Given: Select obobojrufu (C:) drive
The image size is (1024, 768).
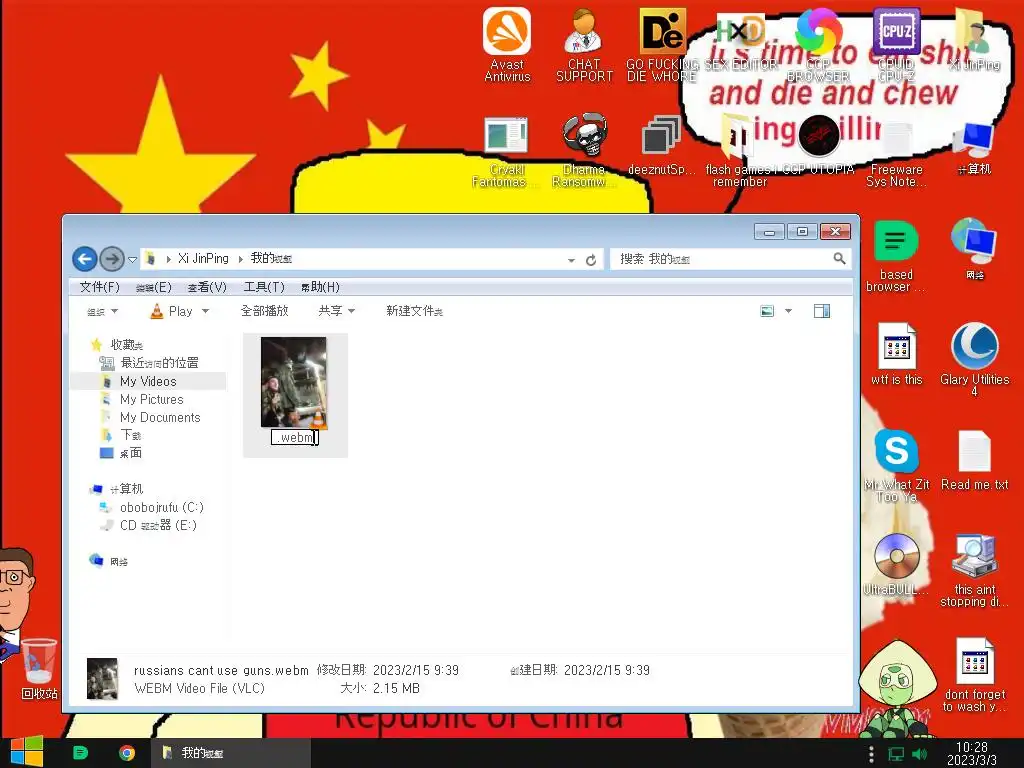Looking at the screenshot, I should pyautogui.click(x=161, y=507).
